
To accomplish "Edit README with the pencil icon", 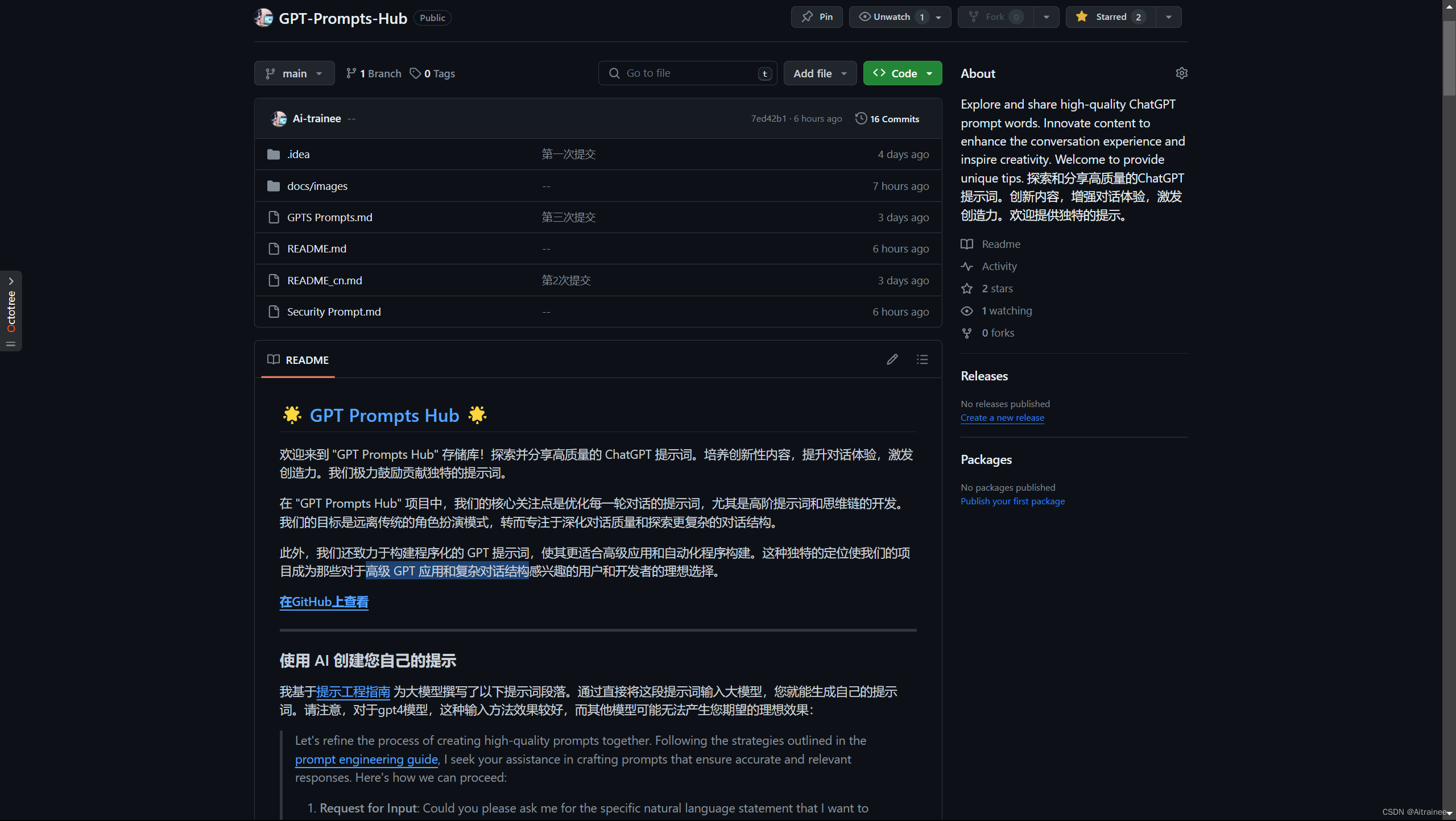I will [x=892, y=359].
